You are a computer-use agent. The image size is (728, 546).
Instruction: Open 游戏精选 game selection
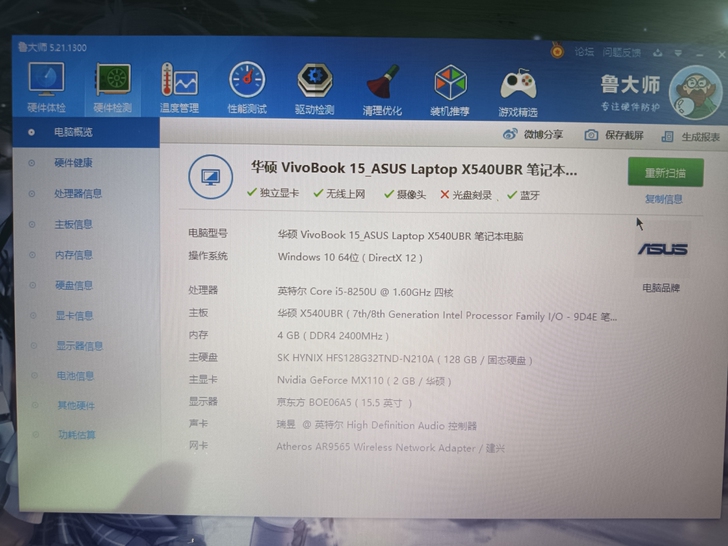pos(518,92)
